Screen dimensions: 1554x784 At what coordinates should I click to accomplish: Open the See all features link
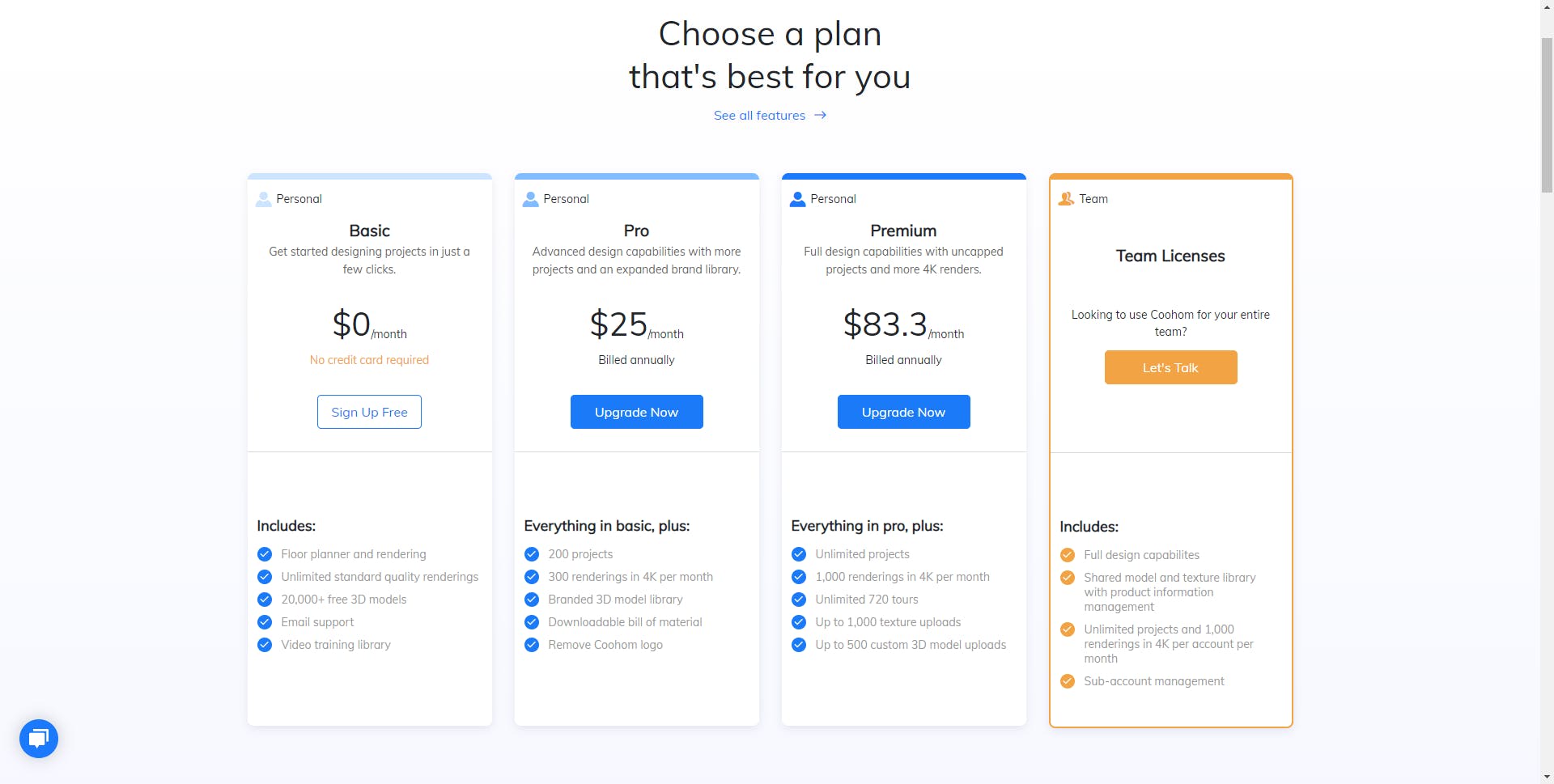[758, 115]
